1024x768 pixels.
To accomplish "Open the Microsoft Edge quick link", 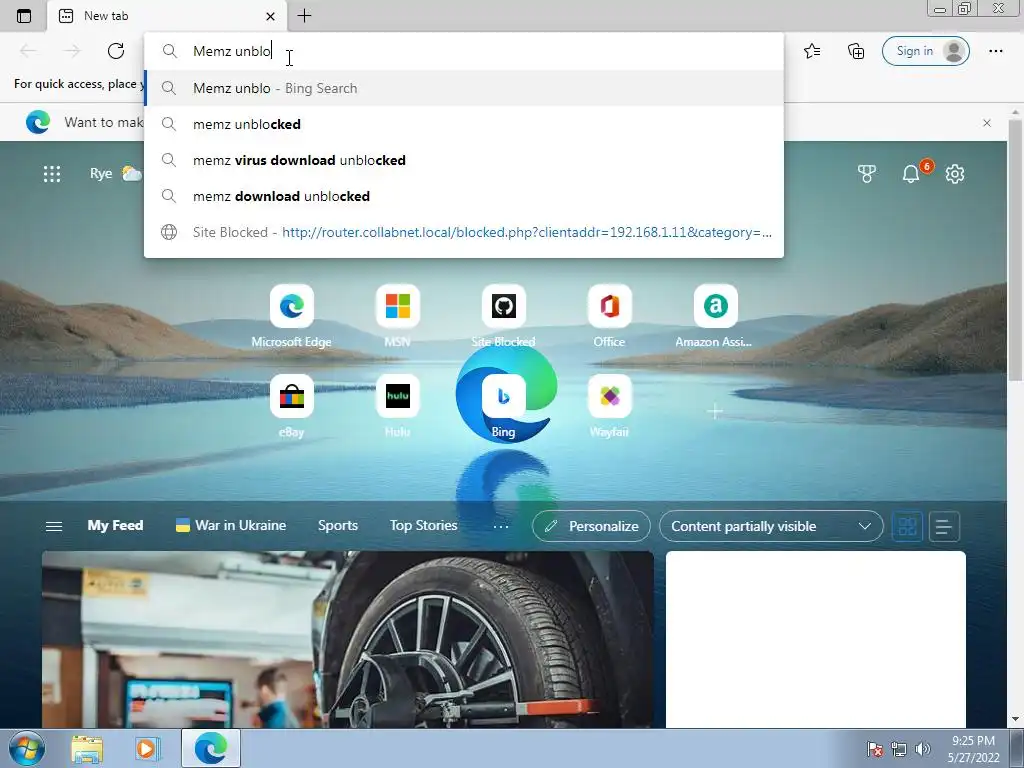I will click(291, 316).
